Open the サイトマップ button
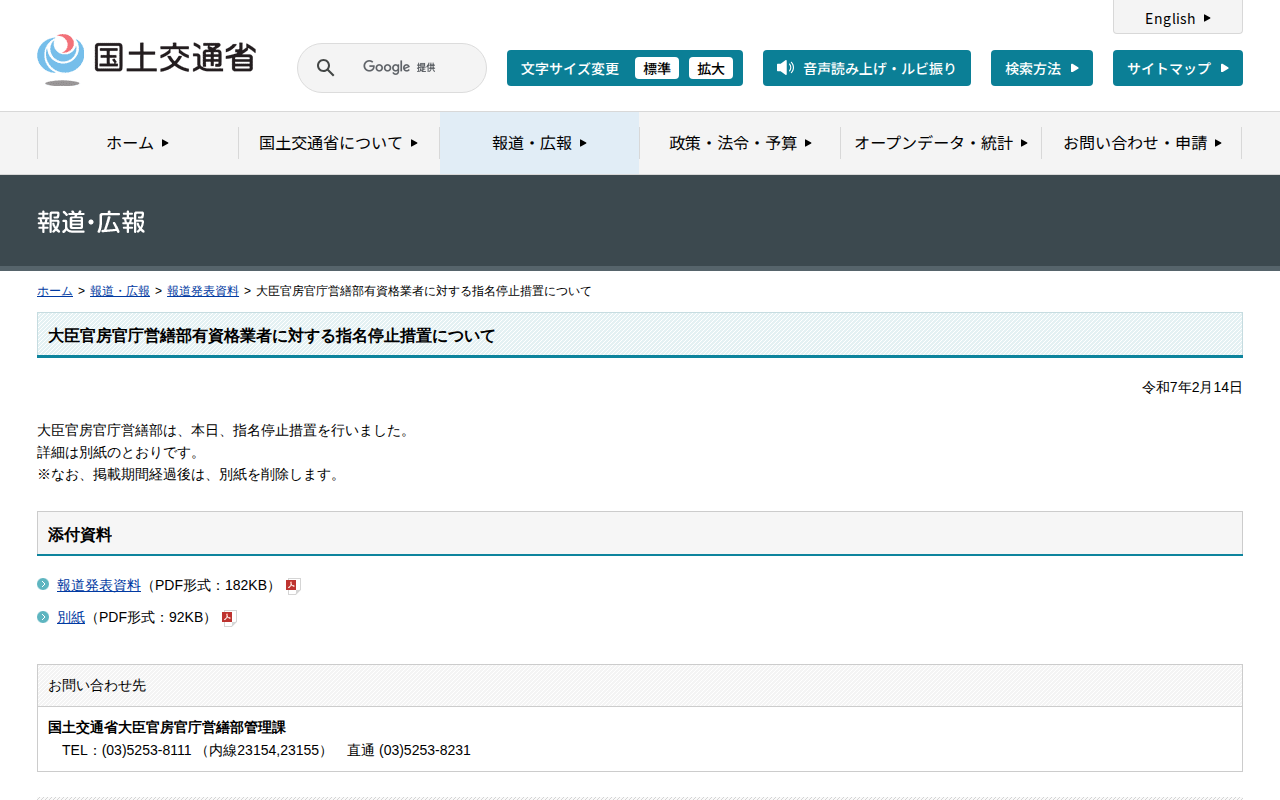This screenshot has height=800, width=1280. click(1177, 68)
